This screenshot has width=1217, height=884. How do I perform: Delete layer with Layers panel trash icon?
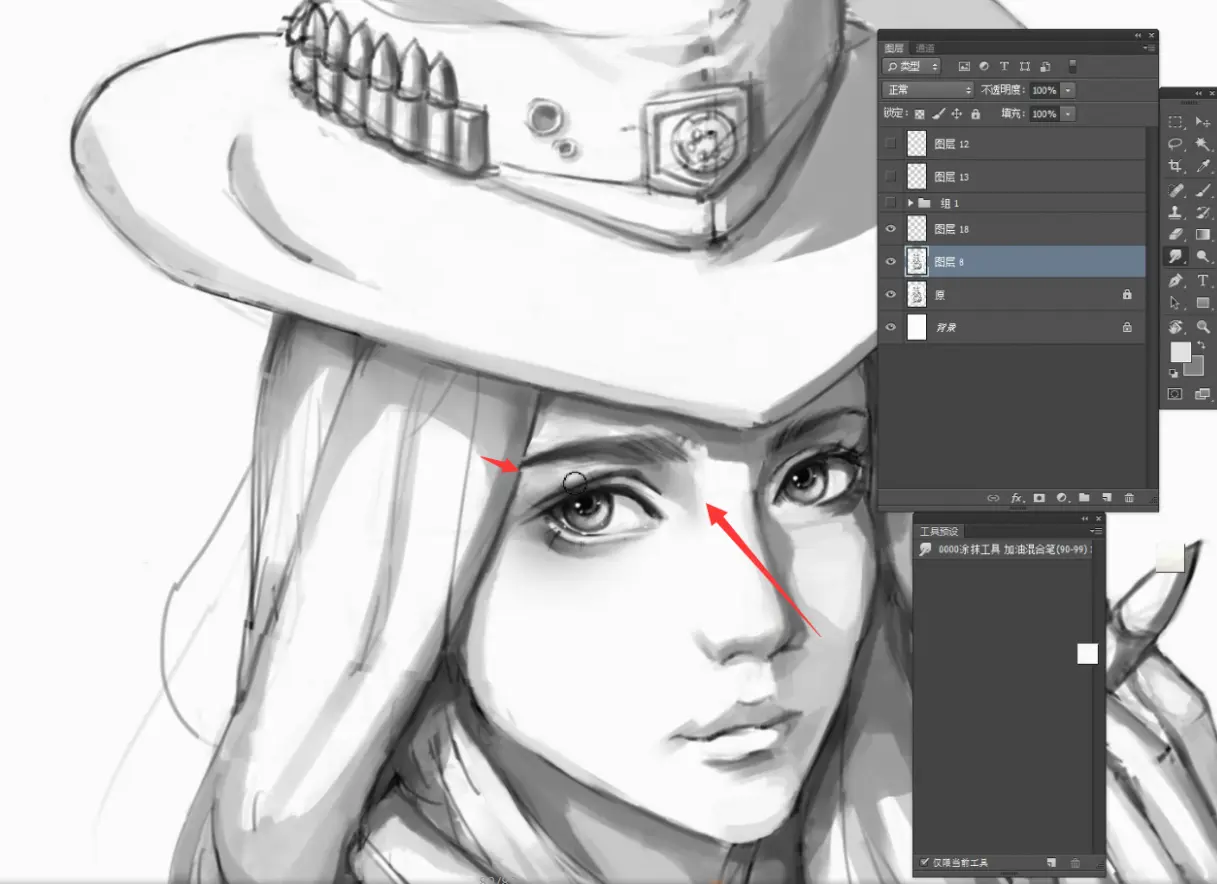[1129, 497]
